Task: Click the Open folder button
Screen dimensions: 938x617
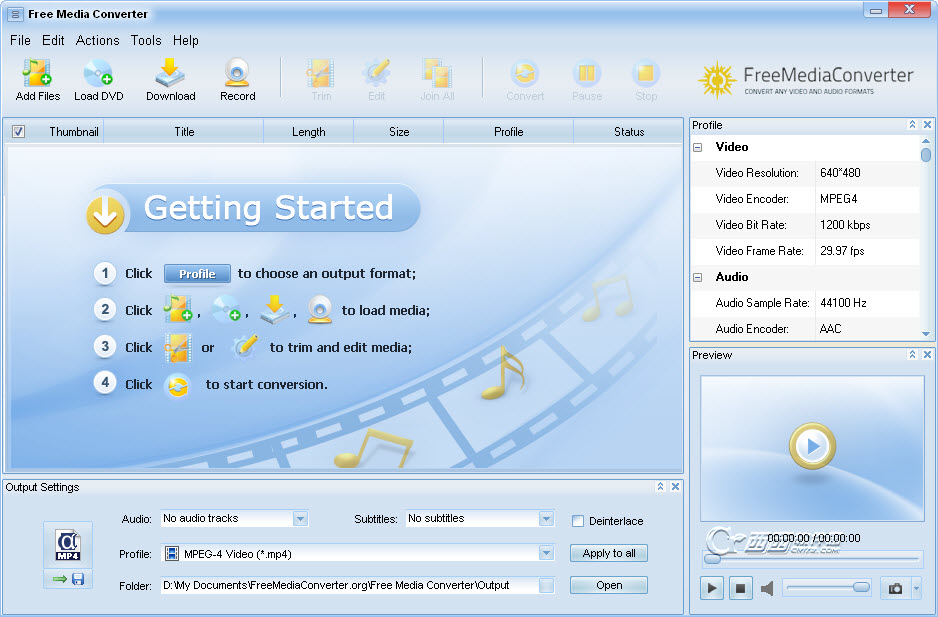Action: pyautogui.click(x=609, y=585)
